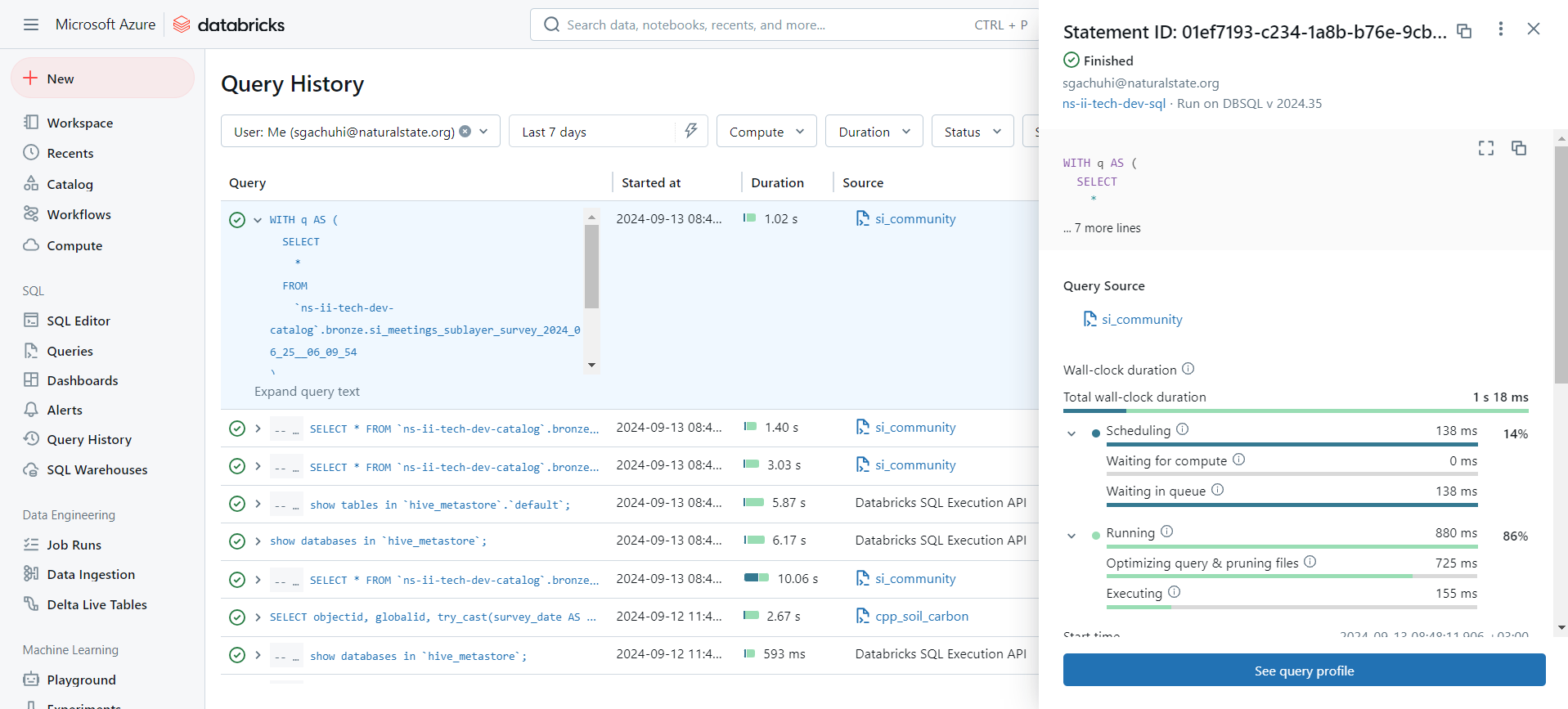Click the lightning bolt quick-range icon
This screenshot has height=709, width=1568.
691,131
